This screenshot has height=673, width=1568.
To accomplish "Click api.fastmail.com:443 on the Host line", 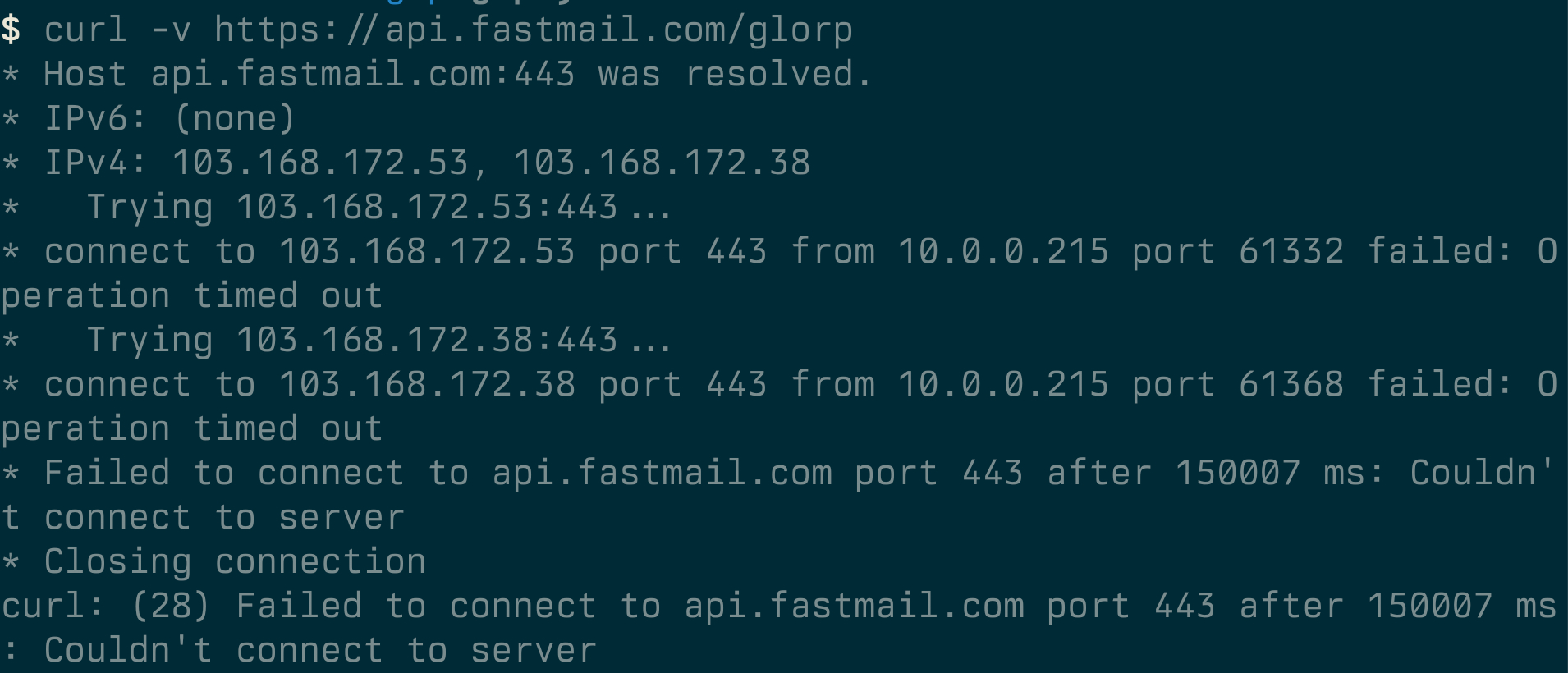I will click(x=363, y=75).
